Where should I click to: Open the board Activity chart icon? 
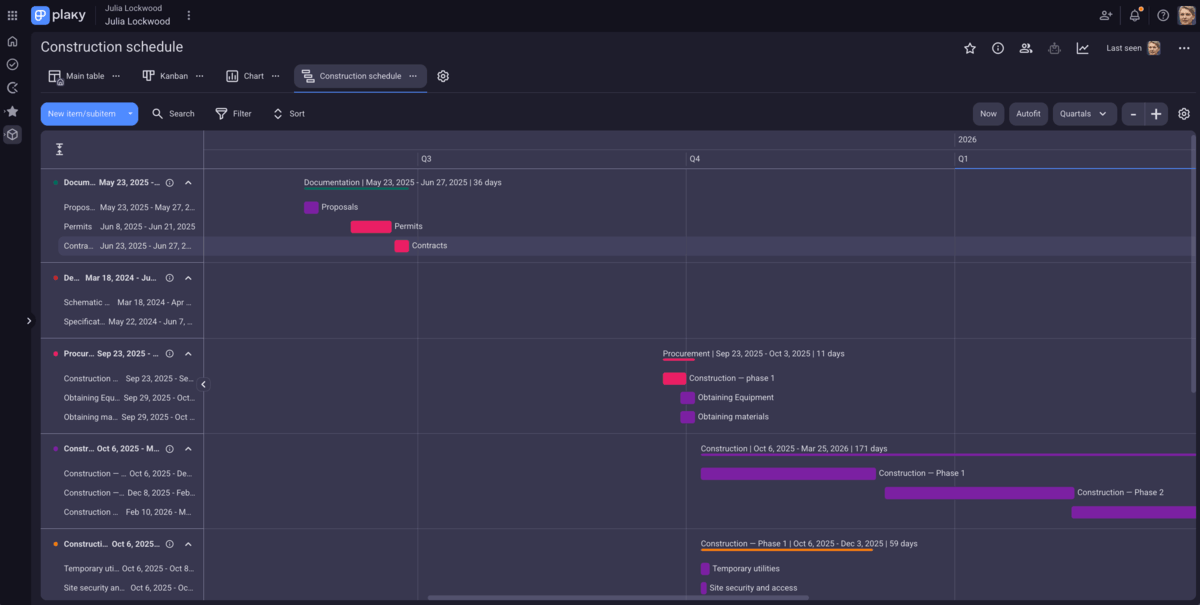(1082, 47)
